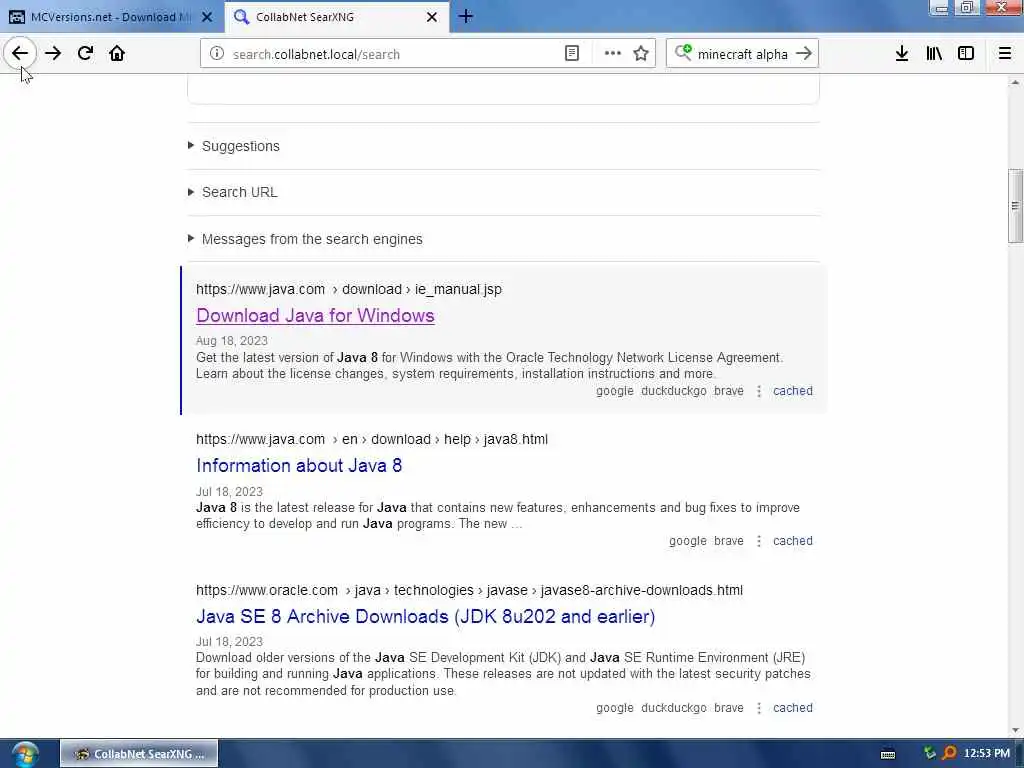Click duckduckgo label under Download Java result
Image resolution: width=1024 pixels, height=768 pixels.
pos(673,391)
